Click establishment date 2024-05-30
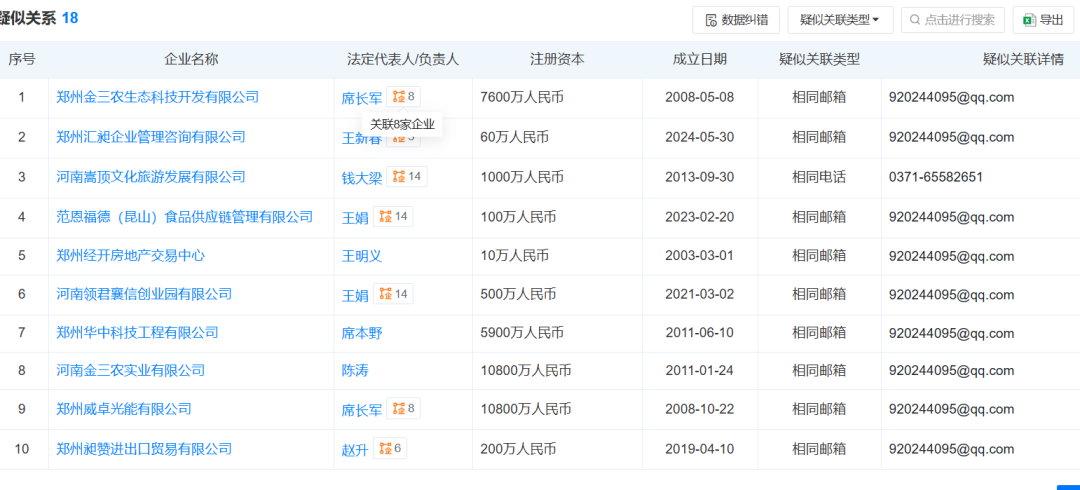 click(x=700, y=137)
